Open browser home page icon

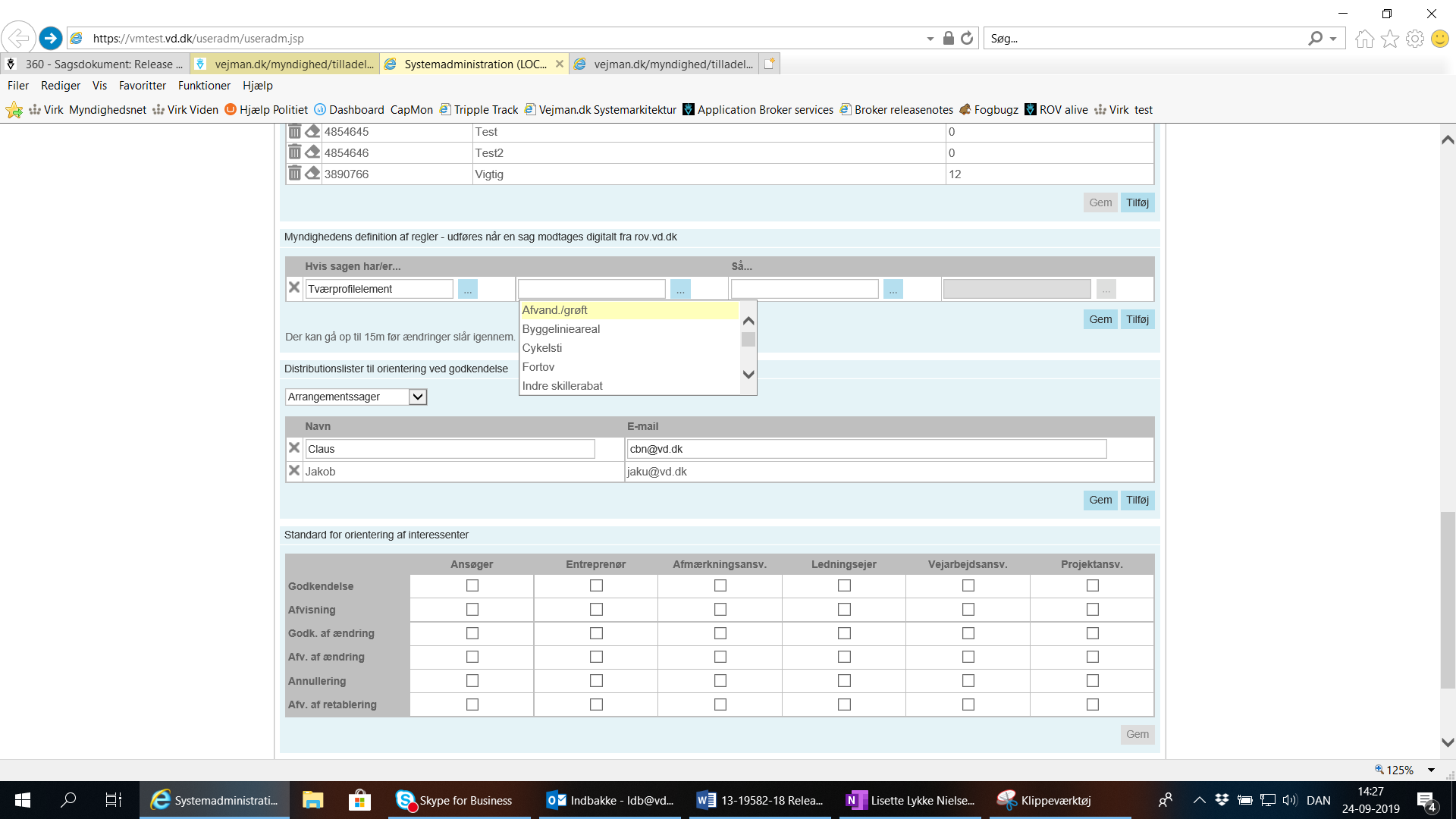pos(1364,38)
